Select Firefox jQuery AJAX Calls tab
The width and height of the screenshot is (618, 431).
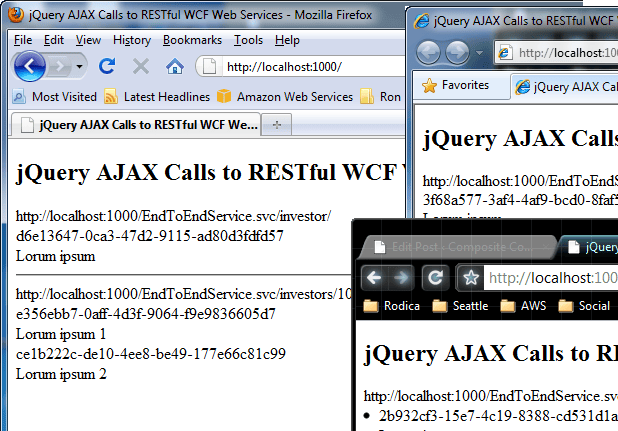(136, 125)
